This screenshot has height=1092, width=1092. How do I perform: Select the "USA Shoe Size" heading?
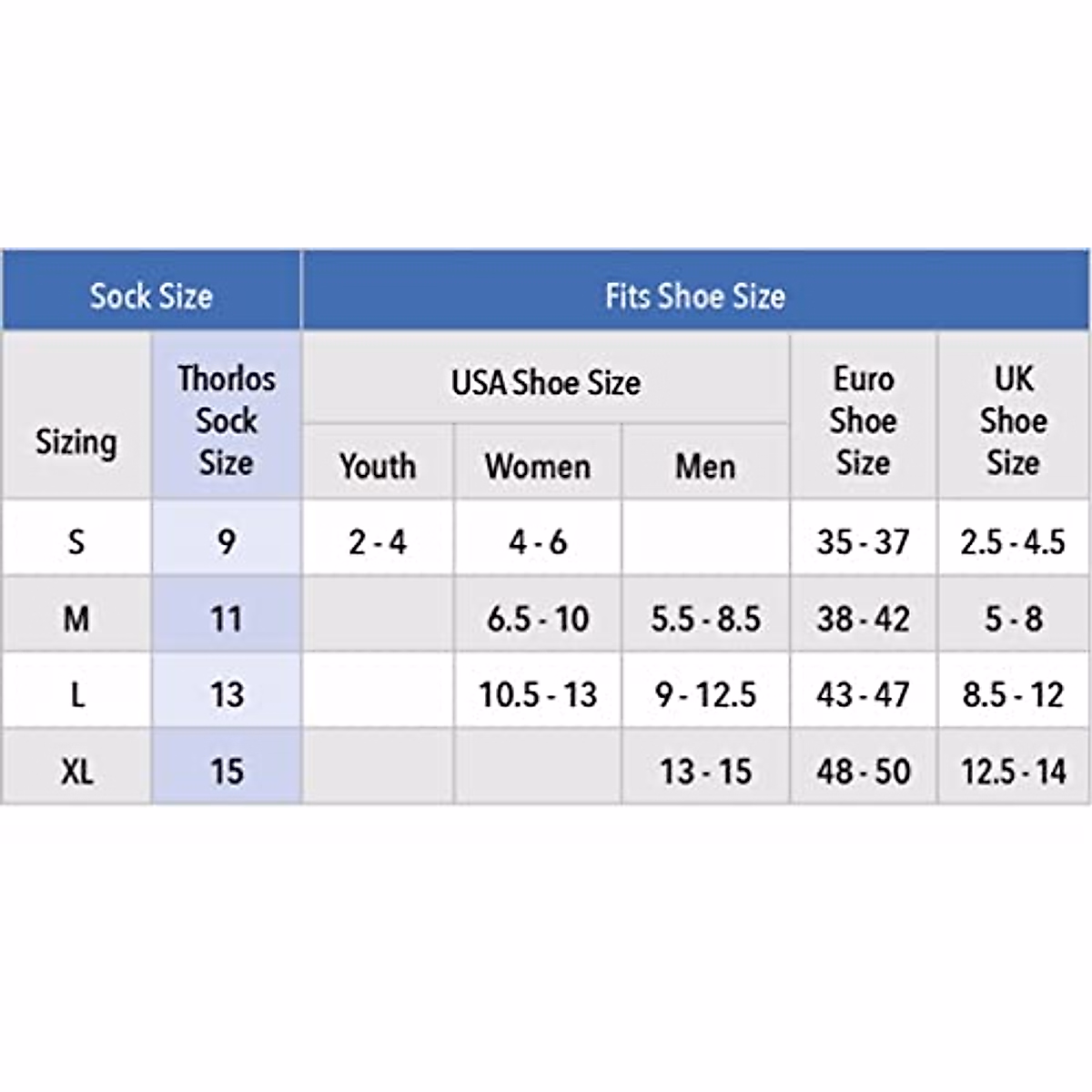546,382
